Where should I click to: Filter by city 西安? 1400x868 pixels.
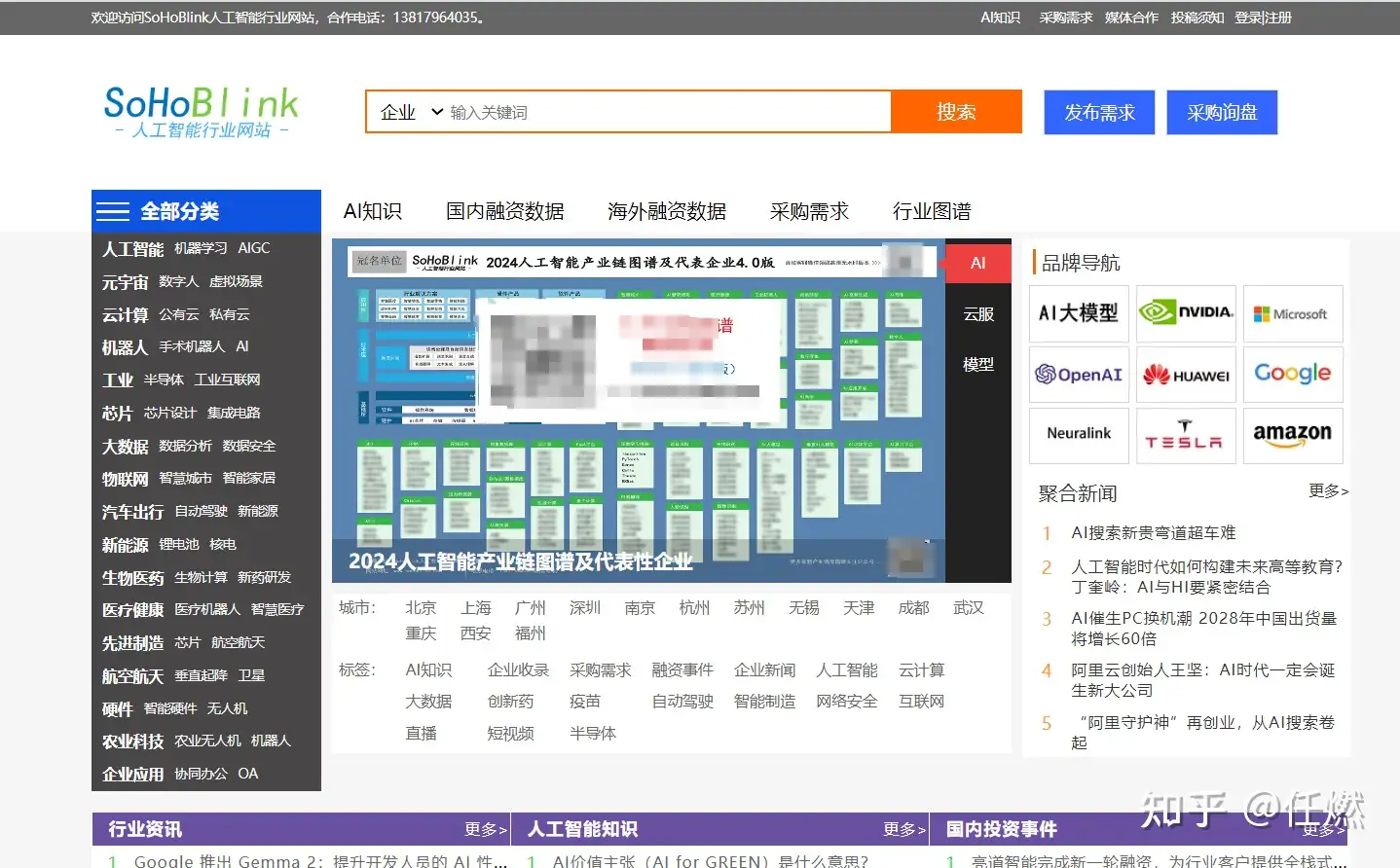476,633
